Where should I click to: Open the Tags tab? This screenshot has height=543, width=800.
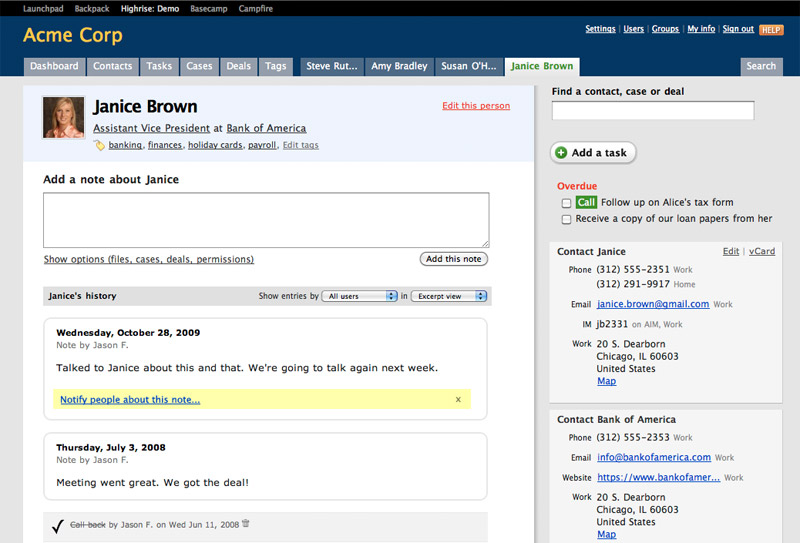276,66
